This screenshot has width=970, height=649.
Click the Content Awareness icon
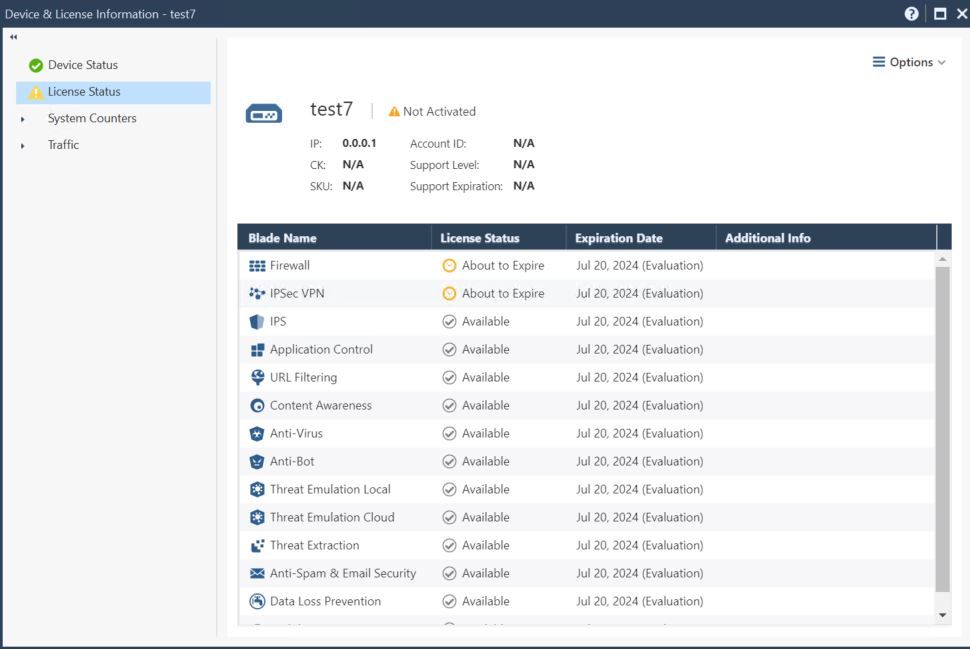tap(258, 405)
